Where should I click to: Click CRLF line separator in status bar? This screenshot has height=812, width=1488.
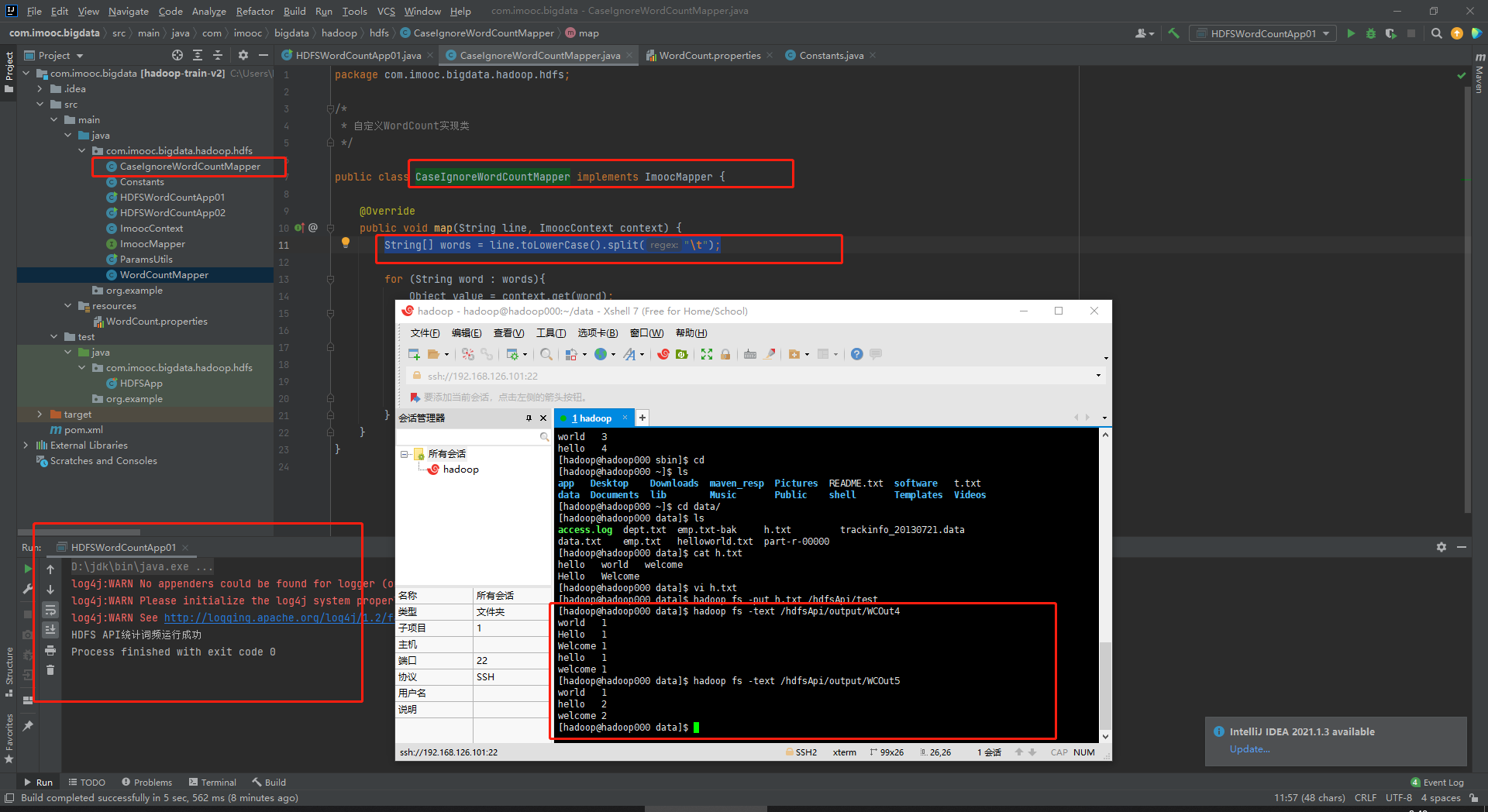tap(1365, 797)
